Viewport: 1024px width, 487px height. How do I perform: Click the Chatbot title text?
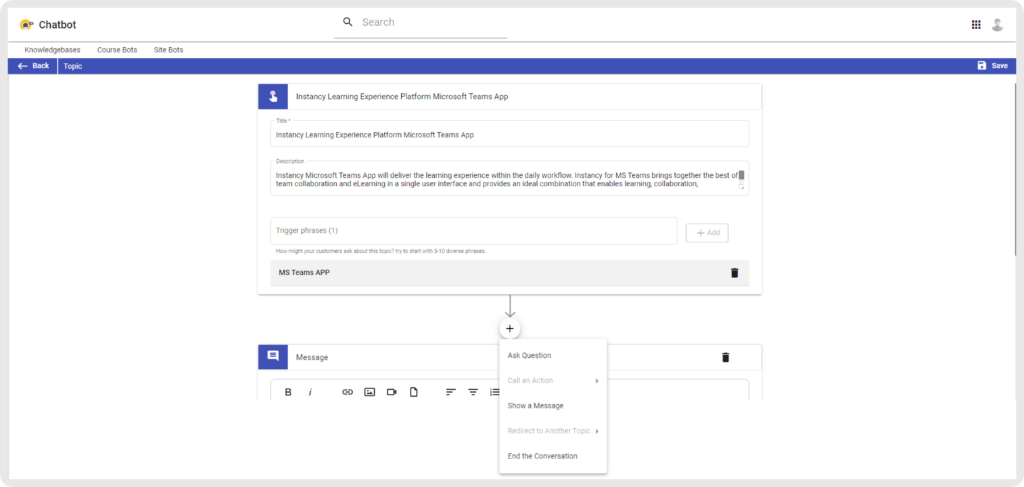tap(57, 25)
